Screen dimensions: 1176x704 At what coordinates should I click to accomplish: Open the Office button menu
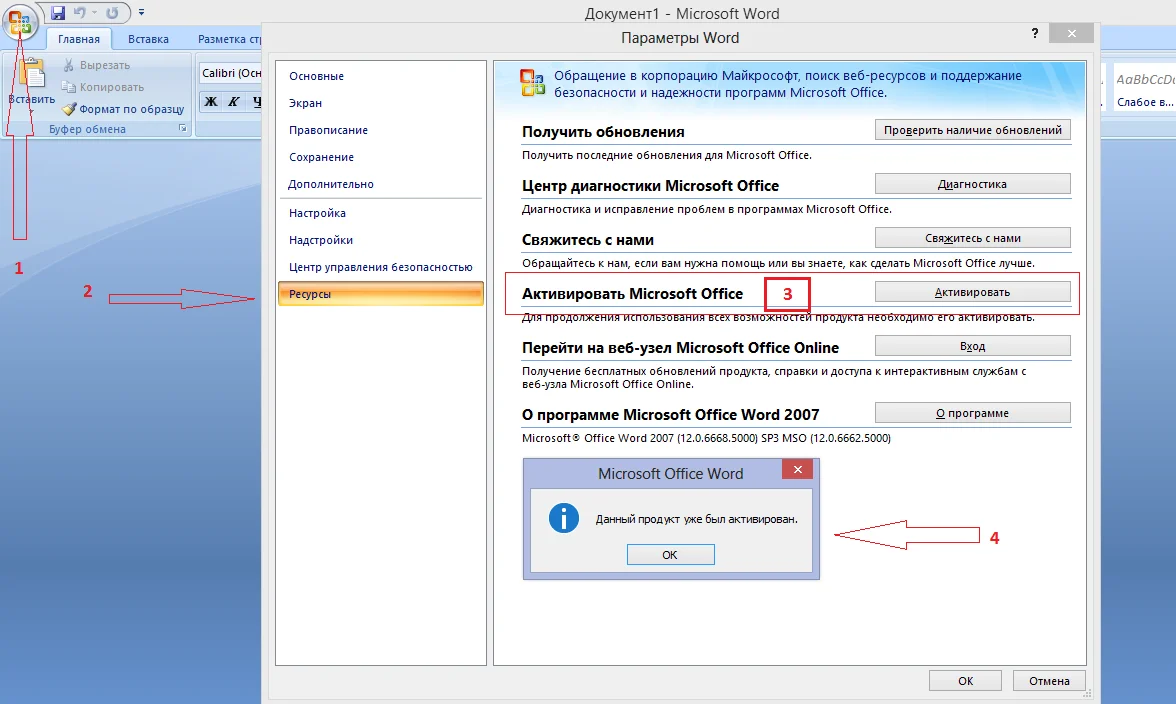(x=20, y=22)
